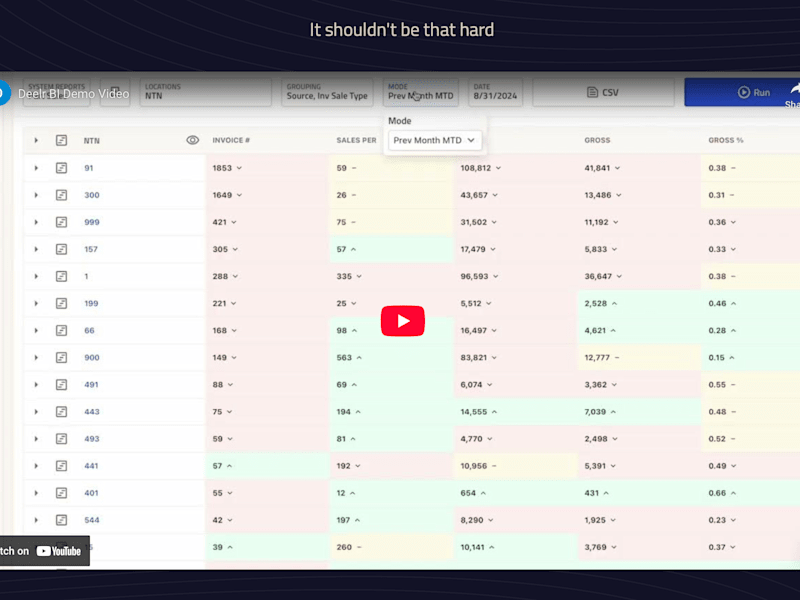
Task: Open detail icon for row 900
Action: 61,357
